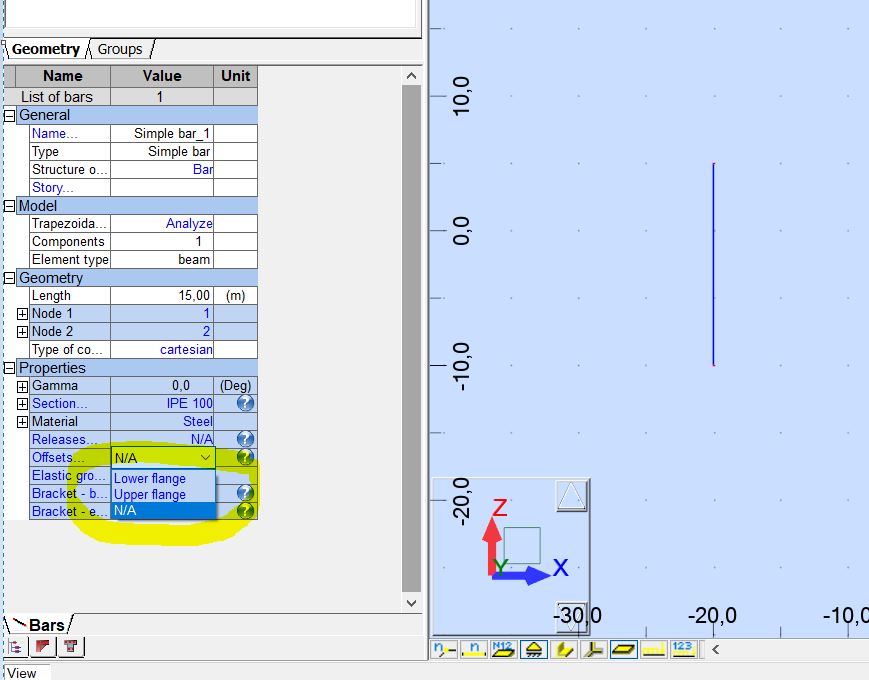This screenshot has height=680, width=869.
Task: Collapse the General properties section
Action: click(8, 115)
